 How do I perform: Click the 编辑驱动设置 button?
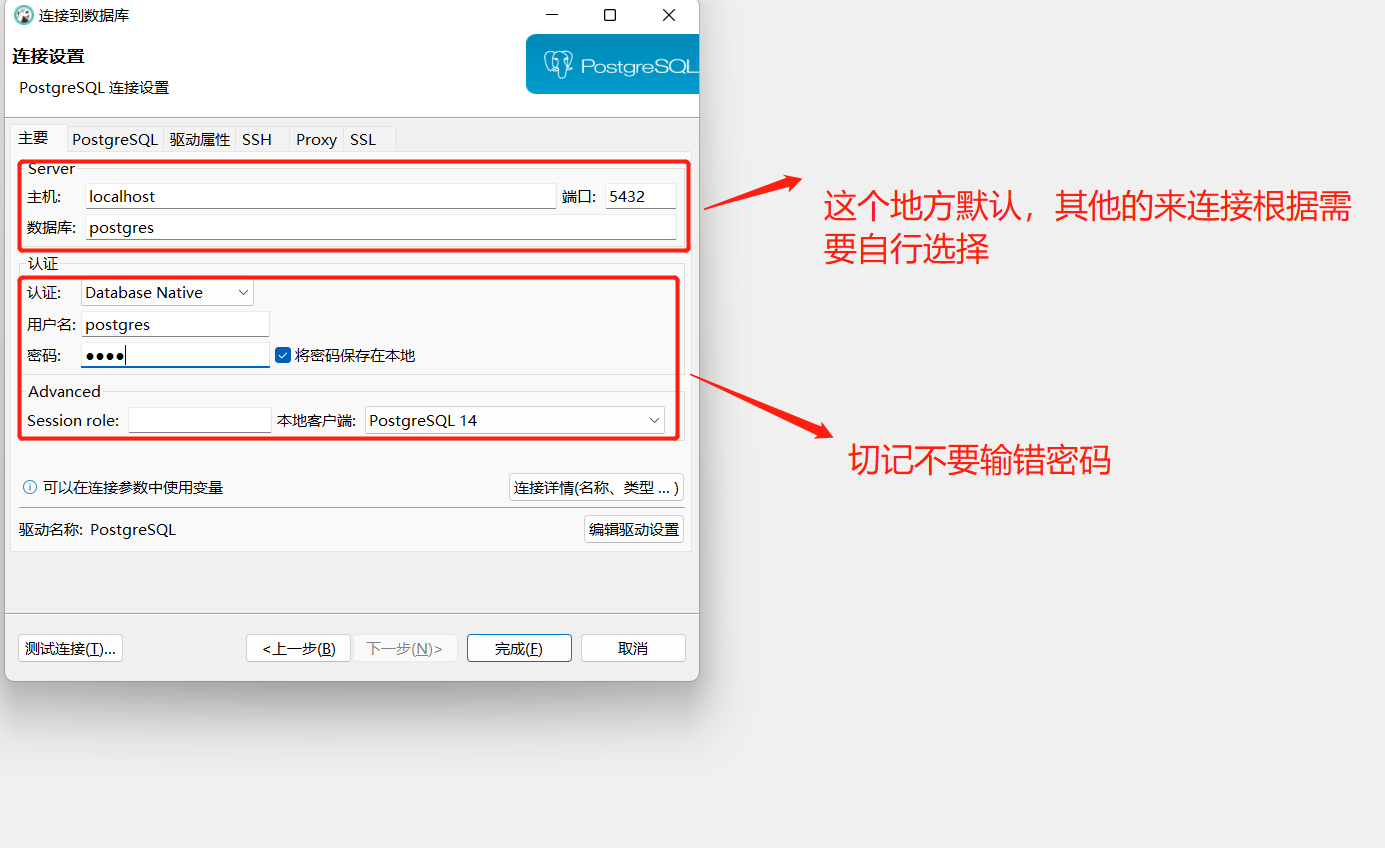(x=634, y=530)
